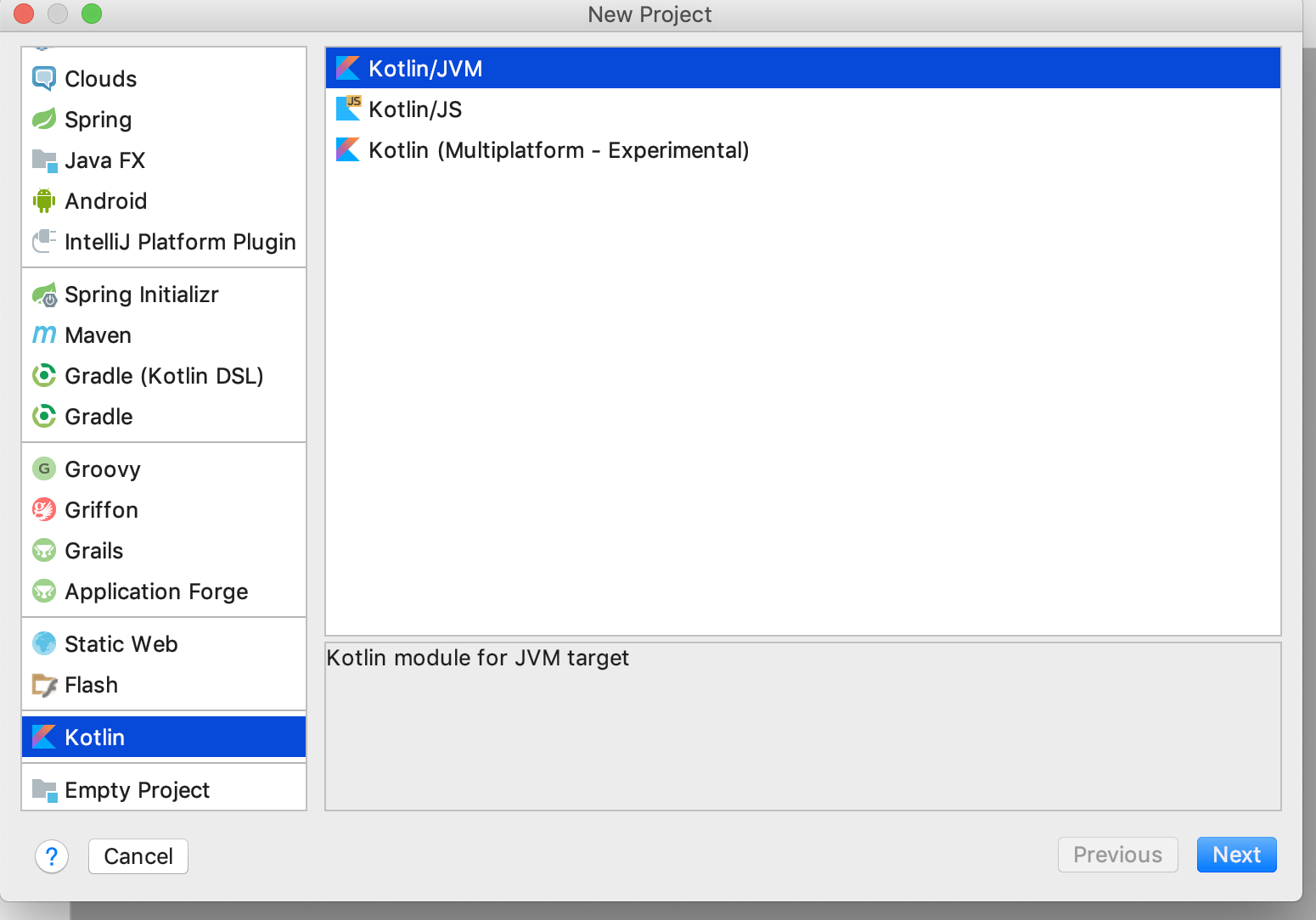Select Kotlin/JS template label
The height and width of the screenshot is (920, 1316).
click(x=415, y=109)
